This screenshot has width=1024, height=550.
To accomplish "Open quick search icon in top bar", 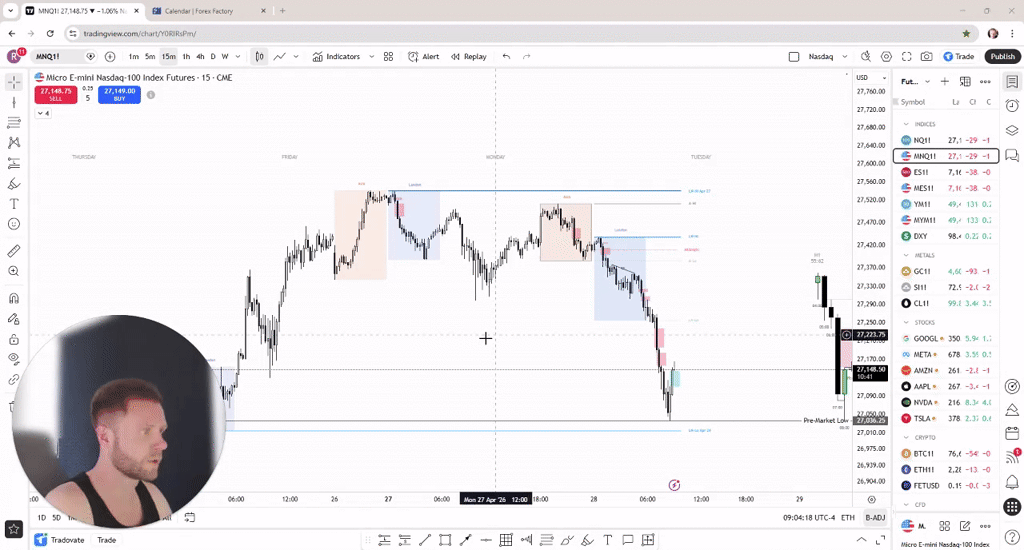I will (866, 57).
